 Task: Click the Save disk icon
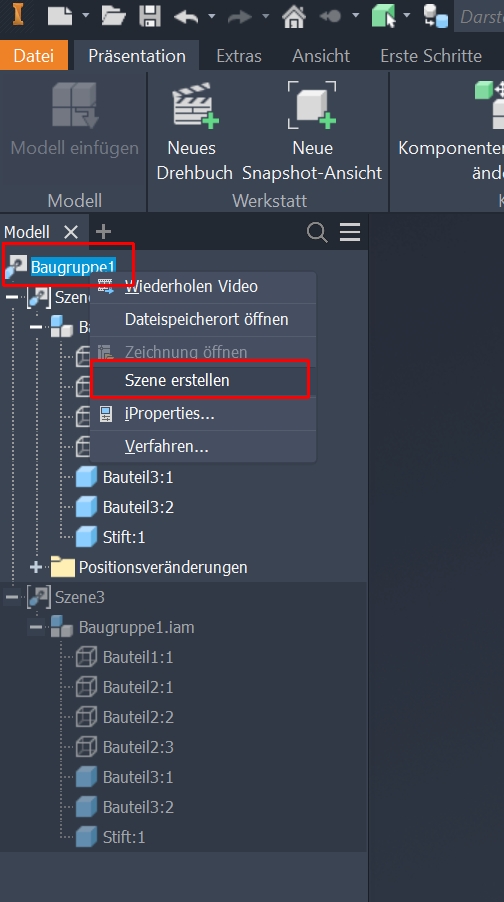click(150, 16)
